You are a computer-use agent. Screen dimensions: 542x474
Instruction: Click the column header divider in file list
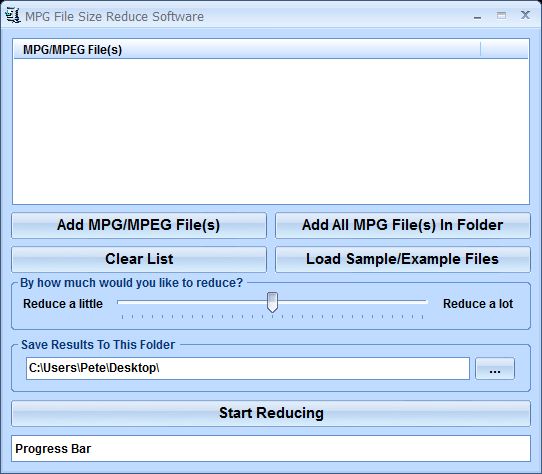click(x=480, y=49)
